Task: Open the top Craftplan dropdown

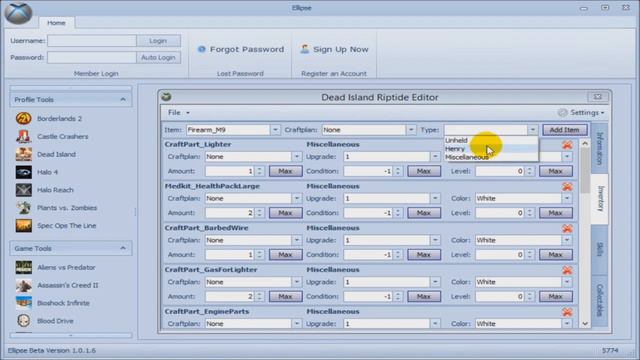Action: 411,130
